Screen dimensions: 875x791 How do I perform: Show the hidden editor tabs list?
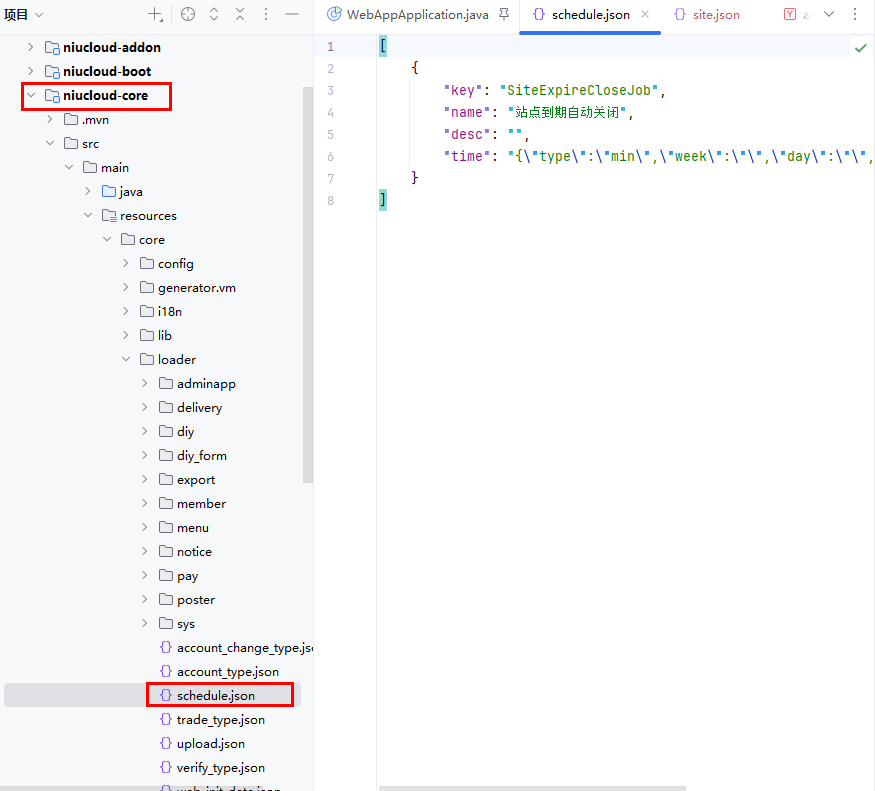[x=829, y=15]
